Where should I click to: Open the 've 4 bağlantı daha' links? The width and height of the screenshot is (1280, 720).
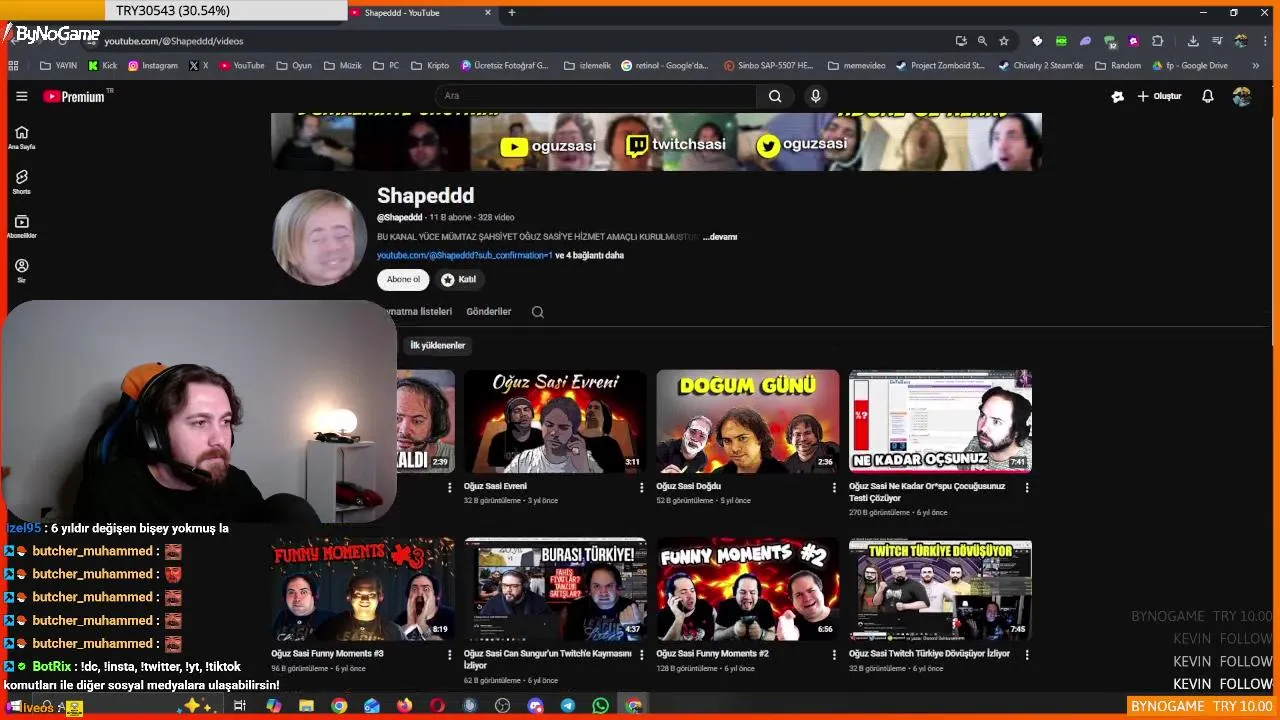tap(589, 255)
